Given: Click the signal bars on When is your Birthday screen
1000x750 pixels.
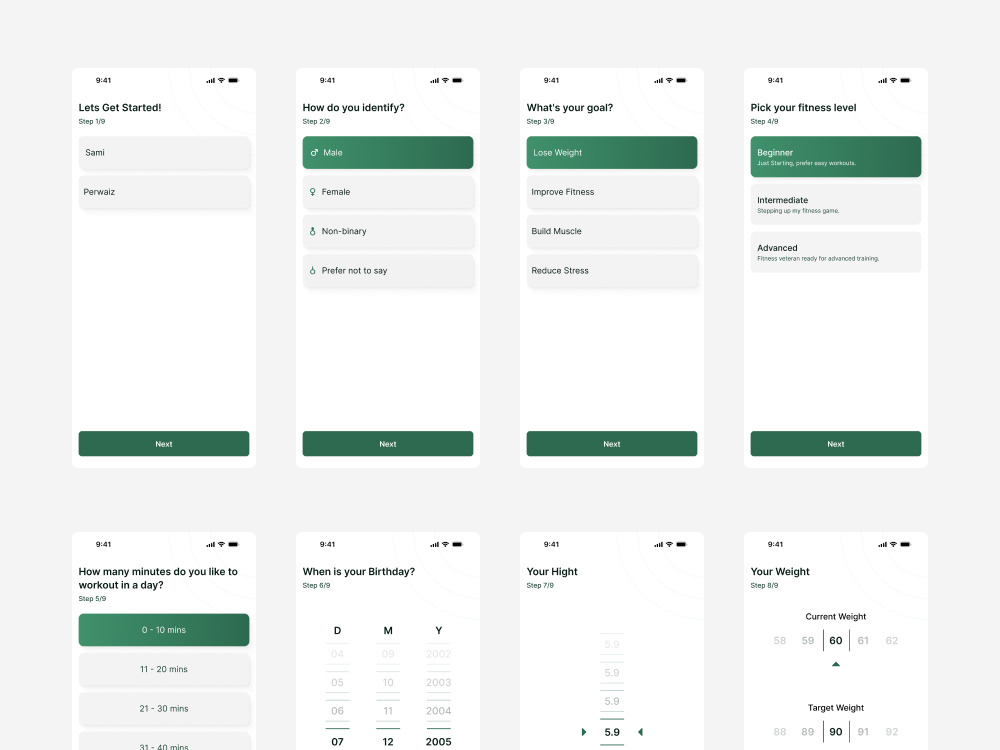Looking at the screenshot, I should (x=434, y=544).
